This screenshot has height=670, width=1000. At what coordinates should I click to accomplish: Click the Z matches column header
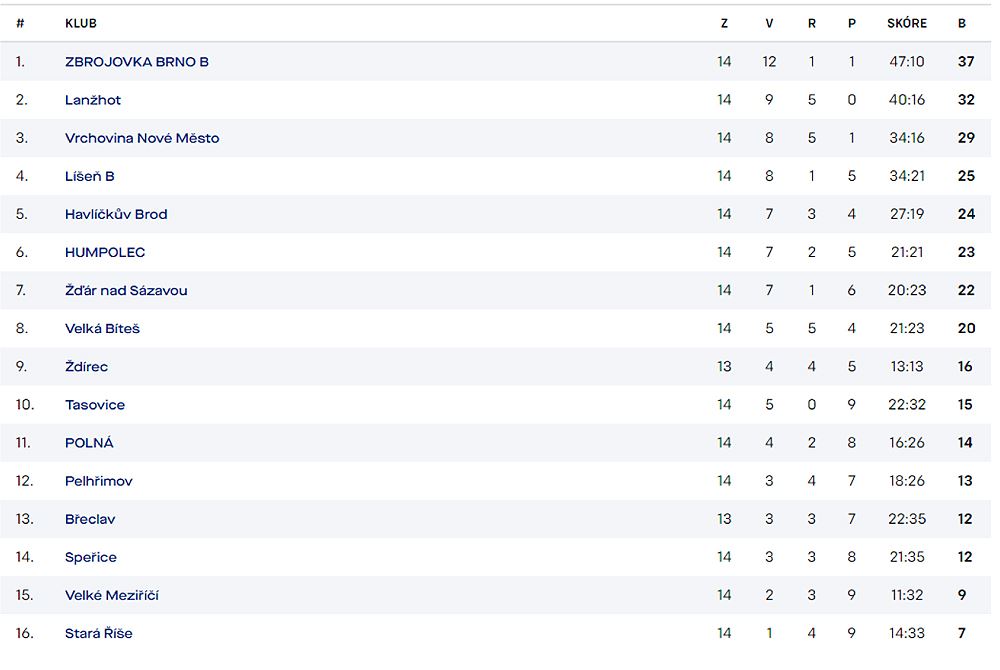tap(724, 24)
